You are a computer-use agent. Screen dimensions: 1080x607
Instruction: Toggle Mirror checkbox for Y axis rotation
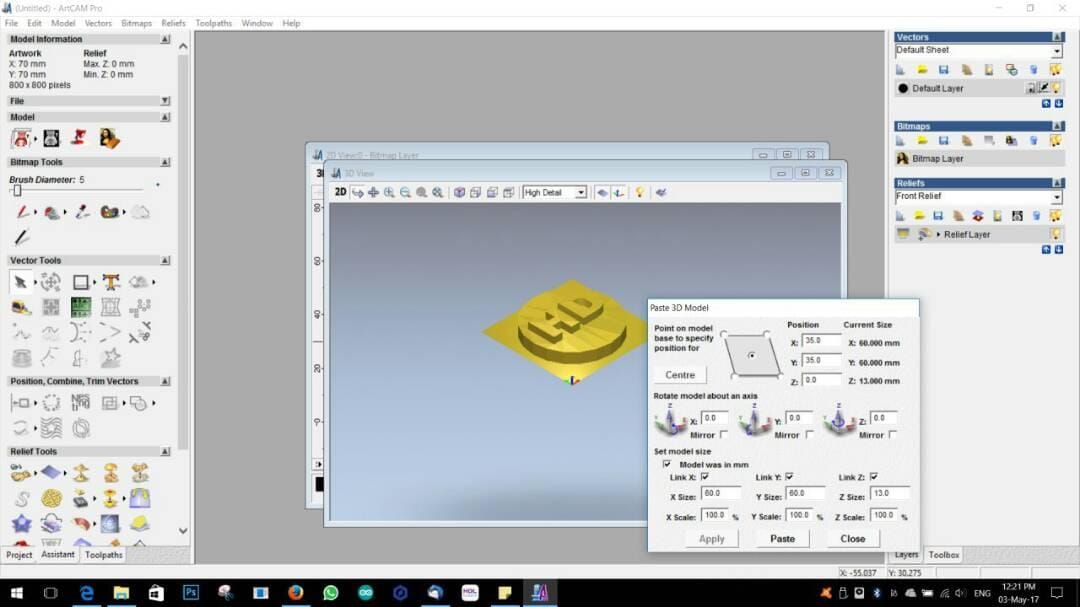click(x=809, y=435)
